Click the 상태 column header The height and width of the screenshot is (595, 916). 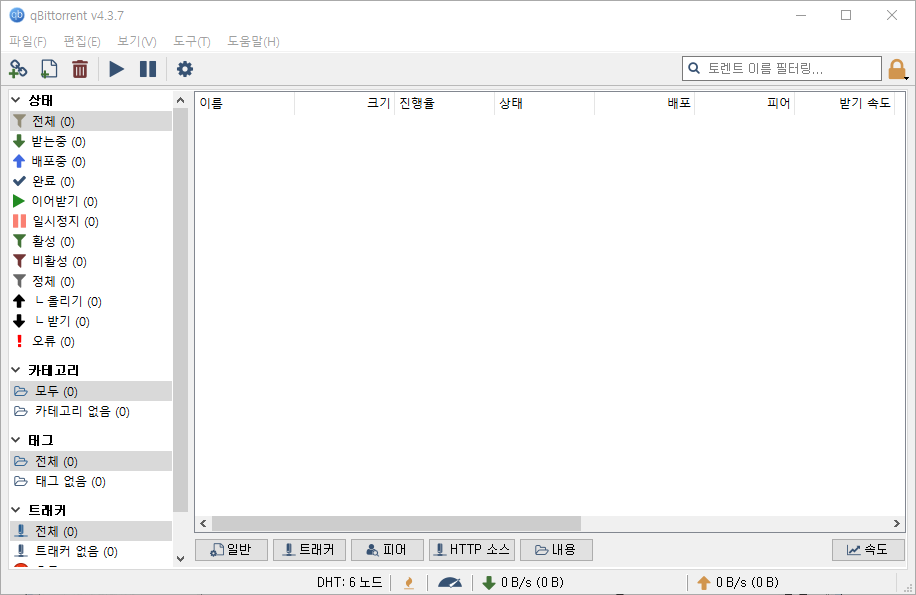tap(544, 103)
